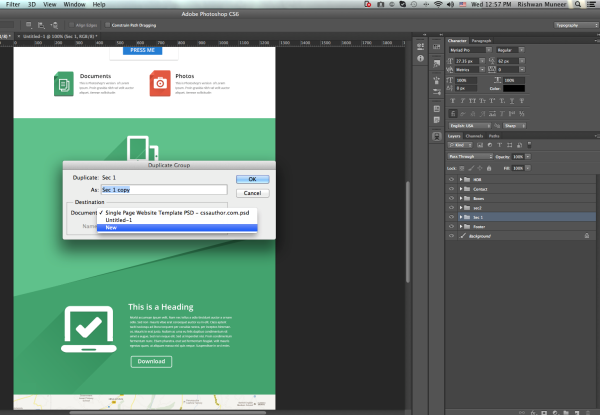Open path operations icon in options bar
Screen dimensions: 600x415
[29, 25]
